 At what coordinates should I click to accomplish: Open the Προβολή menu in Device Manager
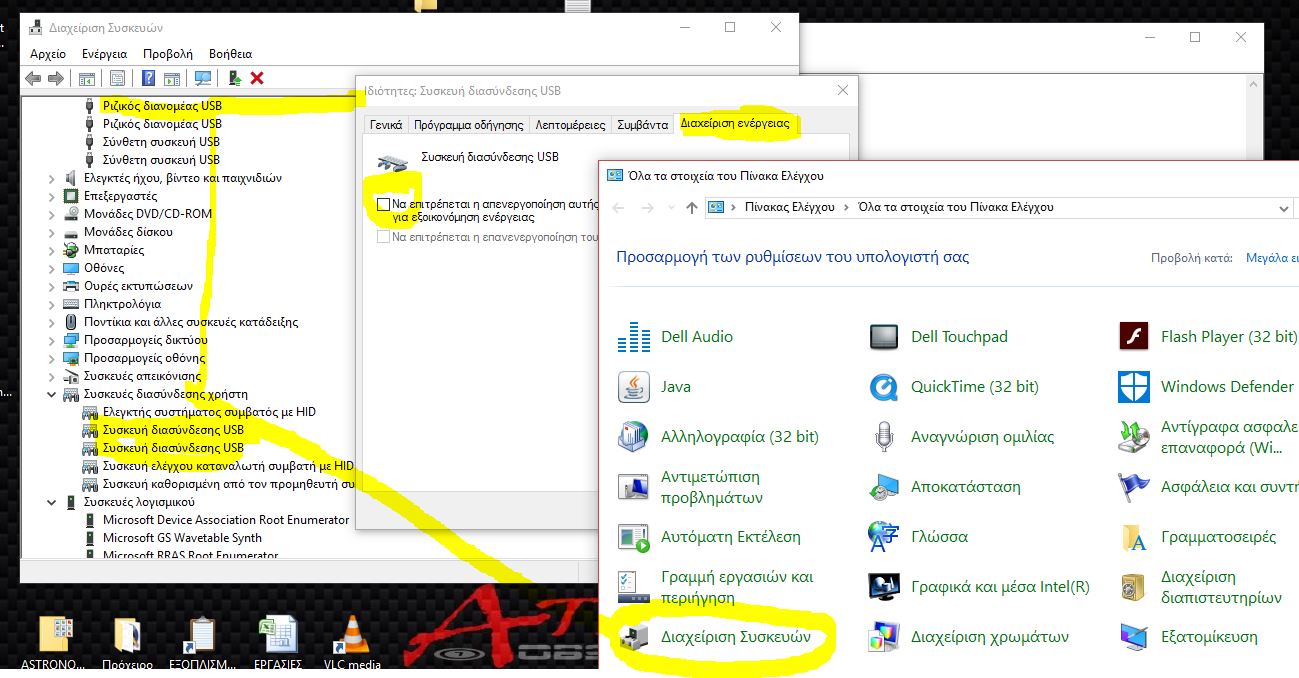point(168,54)
